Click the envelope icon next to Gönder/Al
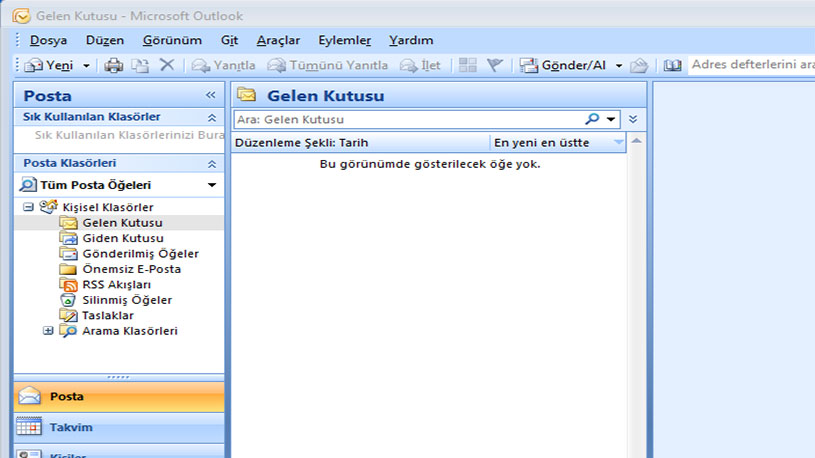The height and width of the screenshot is (458, 815). (639, 66)
